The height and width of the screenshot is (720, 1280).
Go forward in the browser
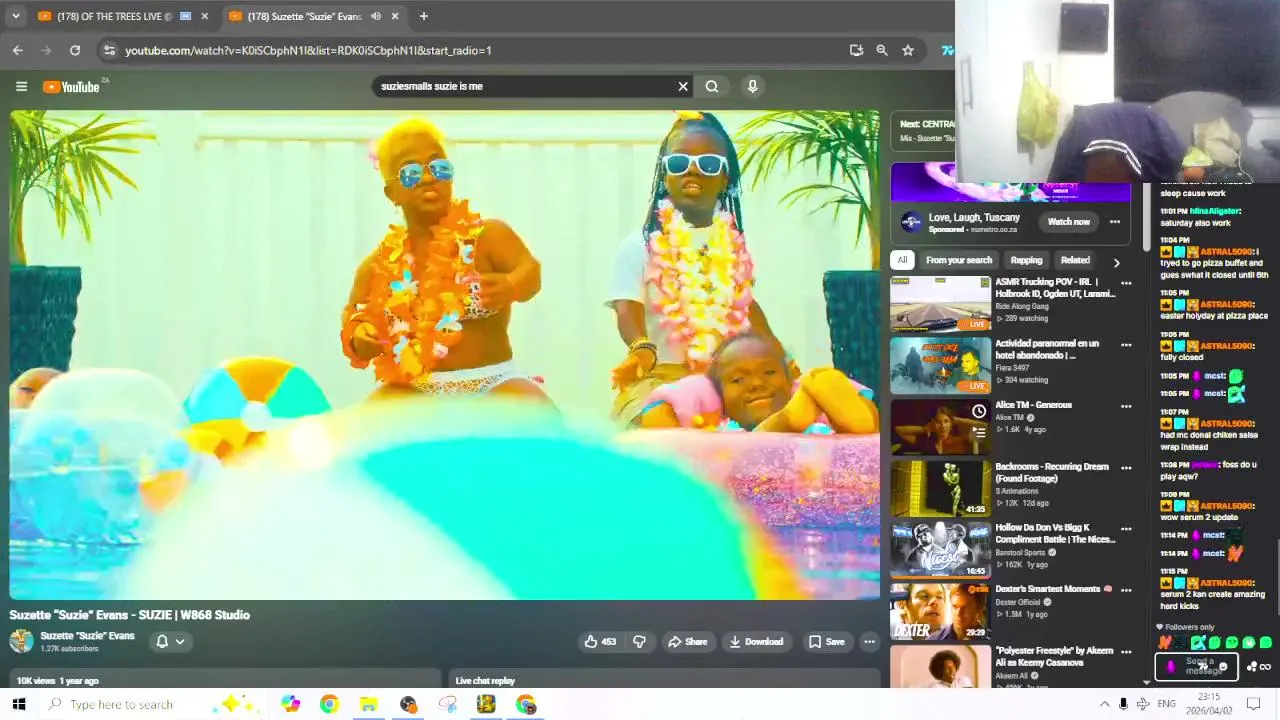point(46,50)
